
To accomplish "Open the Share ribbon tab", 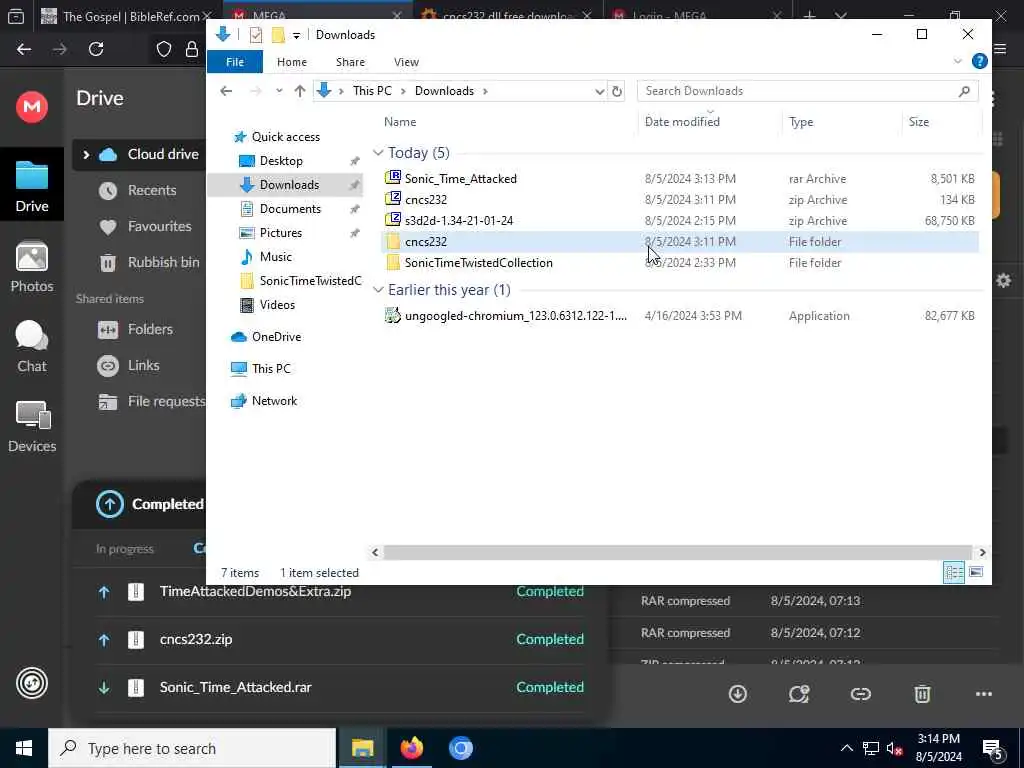I will point(350,62).
